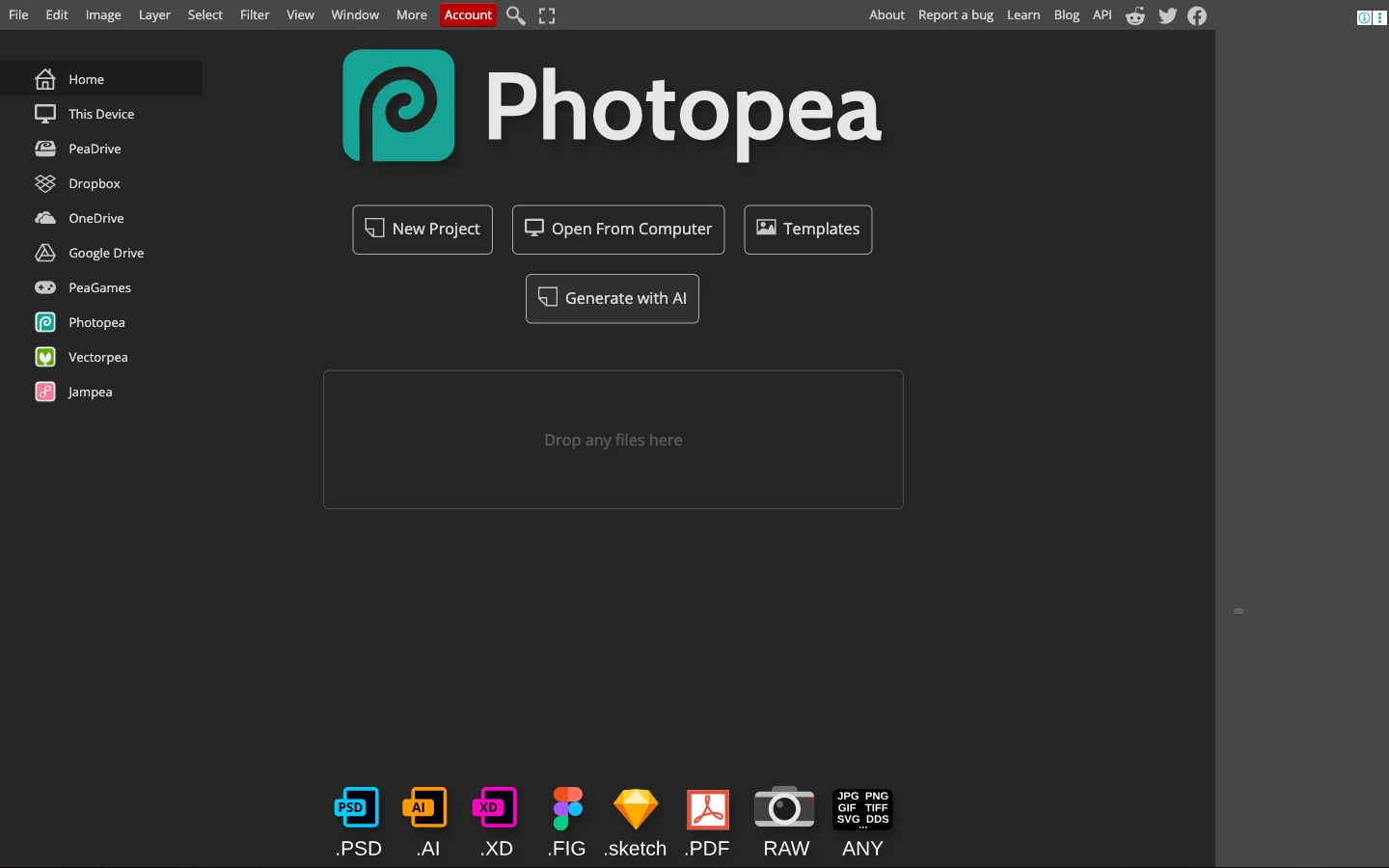The width and height of the screenshot is (1389, 868).
Task: Click the PeaGames gamepad icon
Action: click(45, 287)
